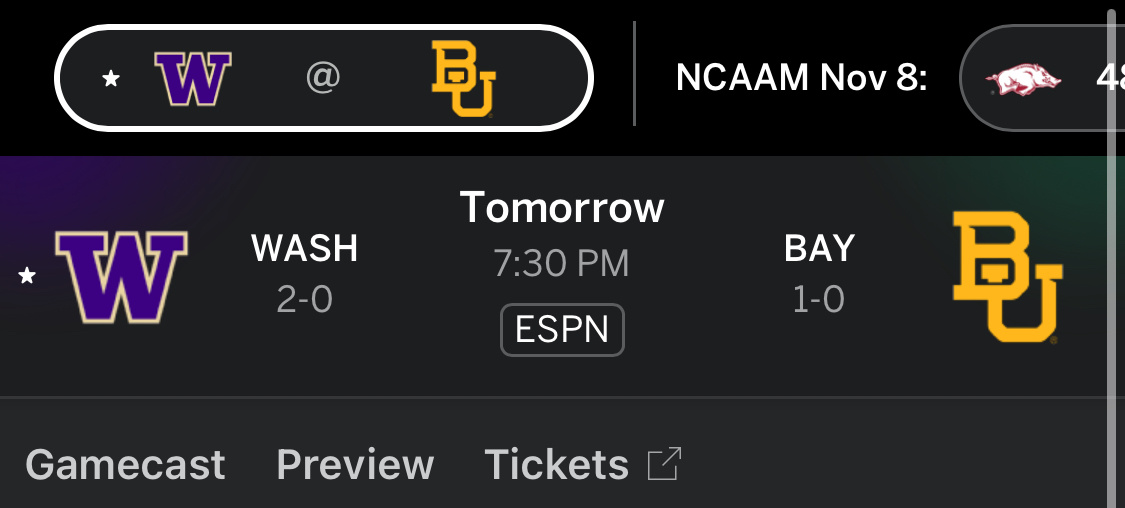Click the small star in the top scoreboard pill

point(111,78)
